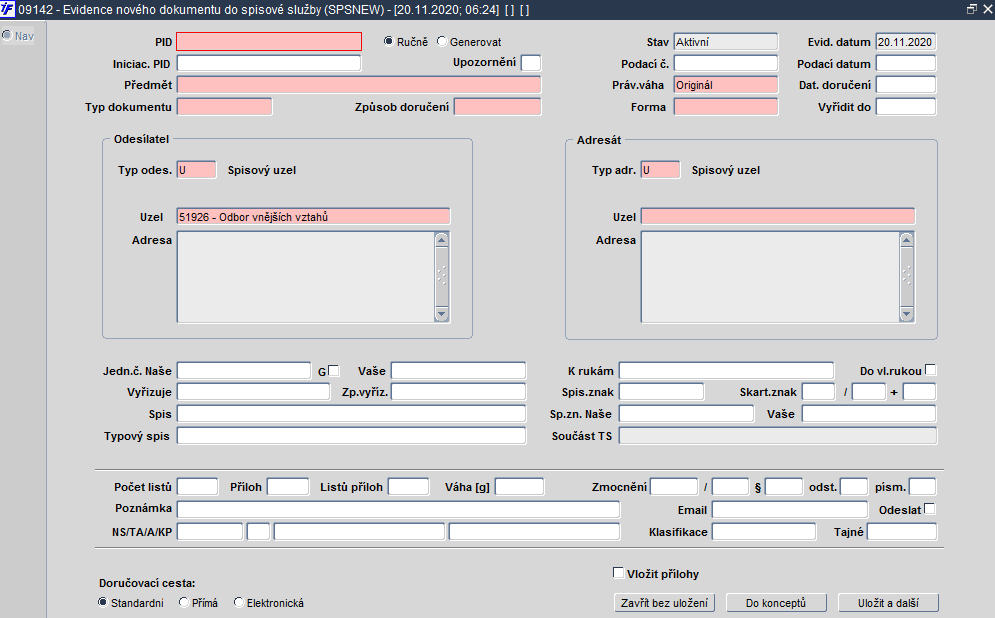Close the SPSNEW document window
Screen dimensions: 995x618
point(986,8)
